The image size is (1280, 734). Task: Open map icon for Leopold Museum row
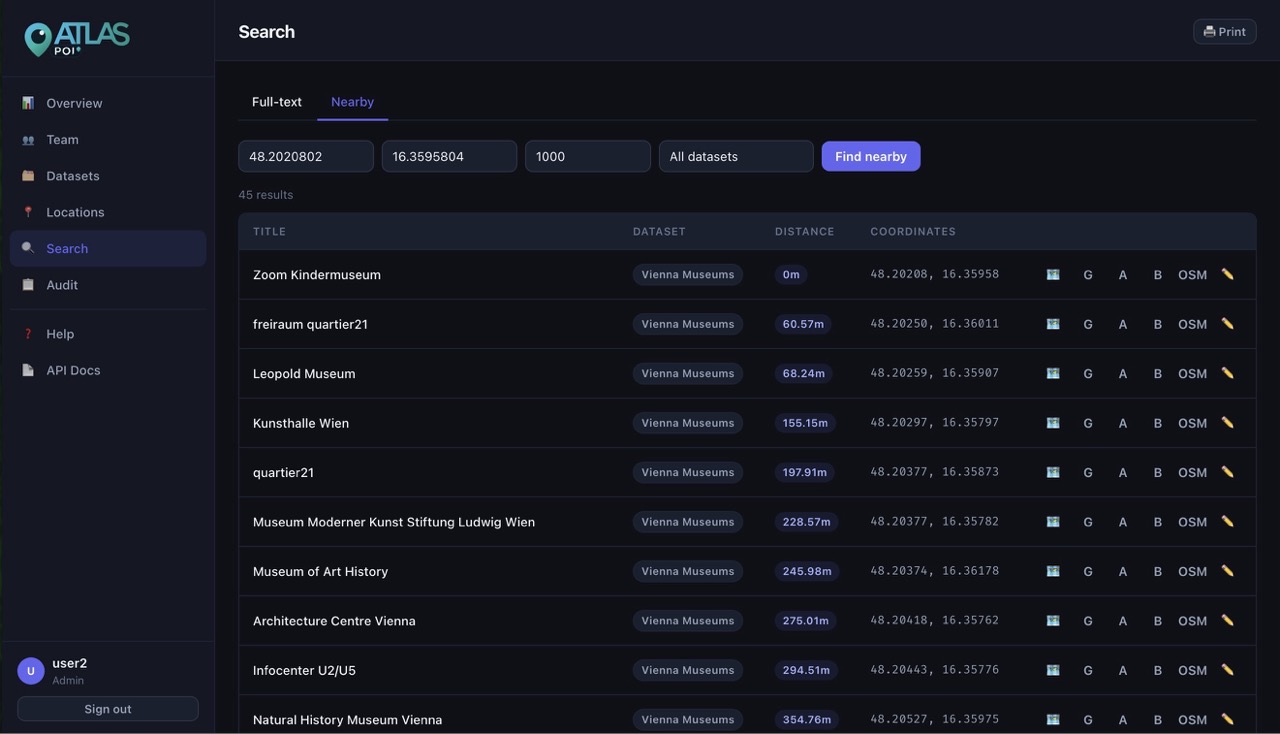click(x=1052, y=373)
